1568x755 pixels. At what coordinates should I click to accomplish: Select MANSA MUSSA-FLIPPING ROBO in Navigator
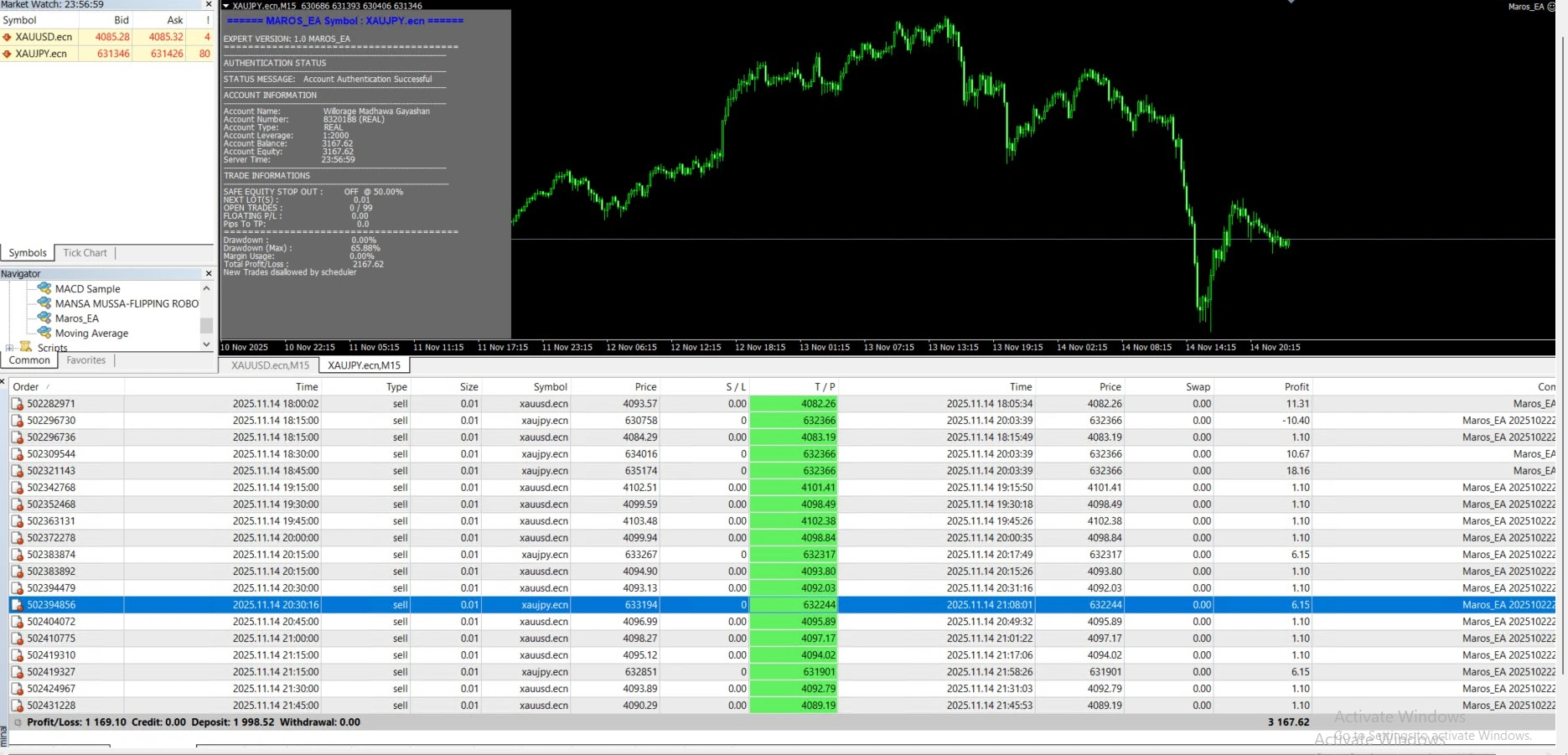pos(127,303)
